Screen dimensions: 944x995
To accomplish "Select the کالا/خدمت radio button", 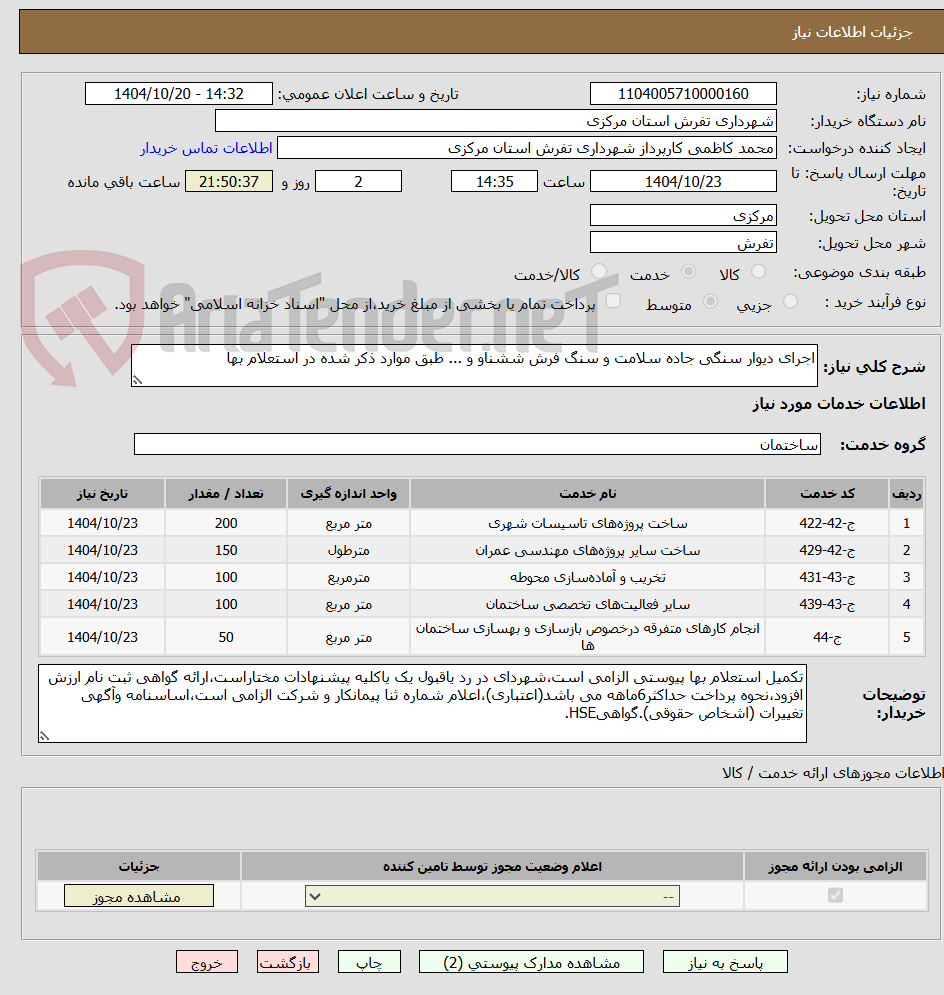I will [599, 272].
